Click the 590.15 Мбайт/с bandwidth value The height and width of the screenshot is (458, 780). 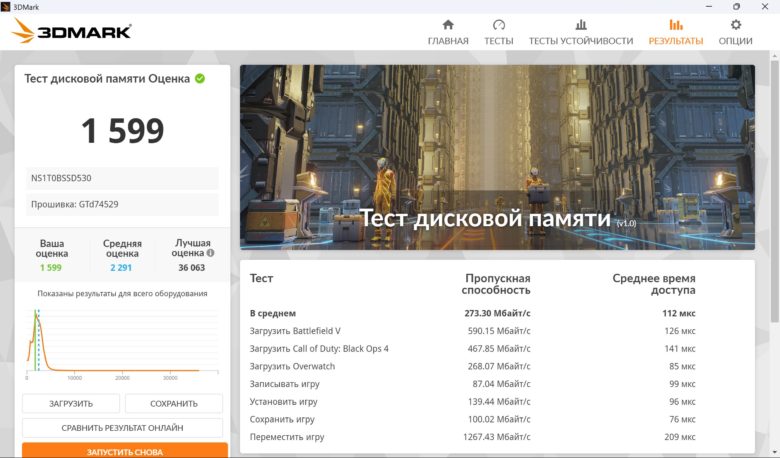(x=499, y=331)
